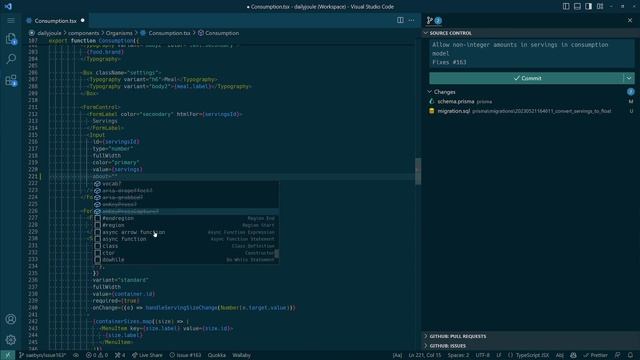Collapse the SOURCE CONTROL section
The width and height of the screenshot is (640, 360).
click(449, 33)
